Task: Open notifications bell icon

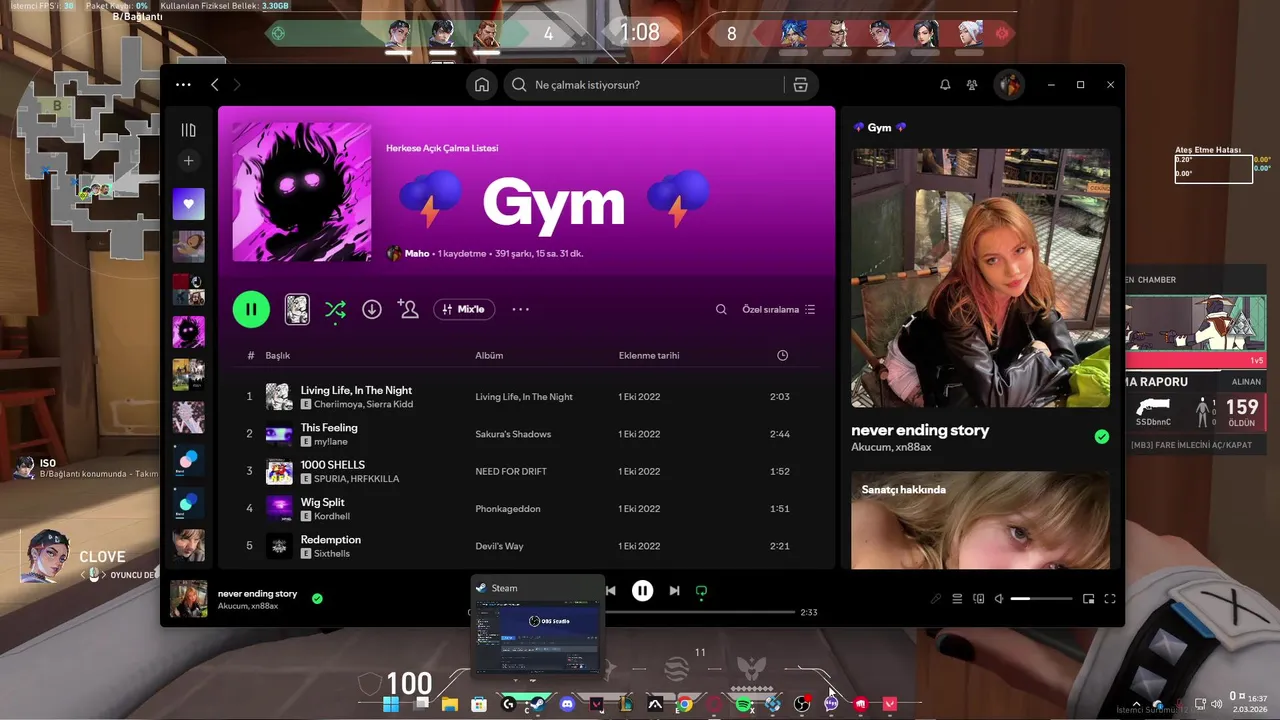Action: point(945,85)
